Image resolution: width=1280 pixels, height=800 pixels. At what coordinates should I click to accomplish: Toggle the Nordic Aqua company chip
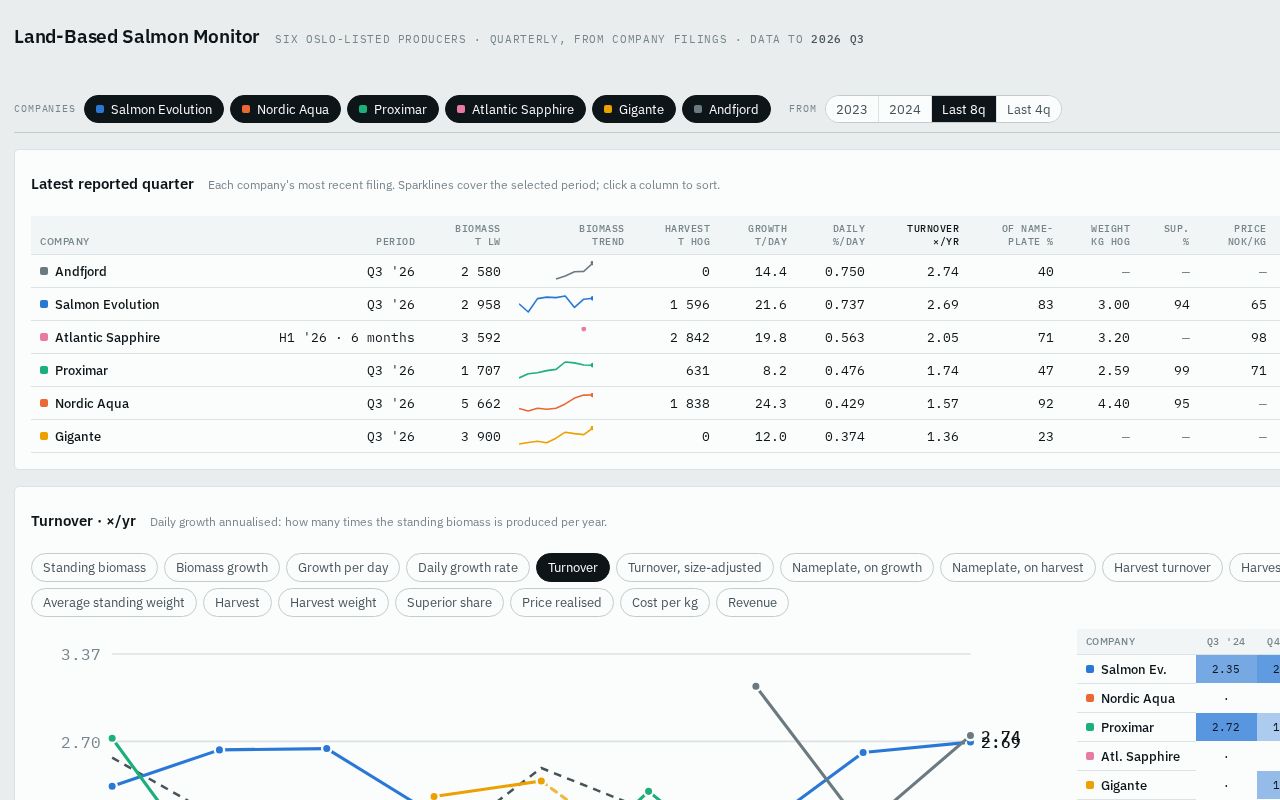[286, 109]
